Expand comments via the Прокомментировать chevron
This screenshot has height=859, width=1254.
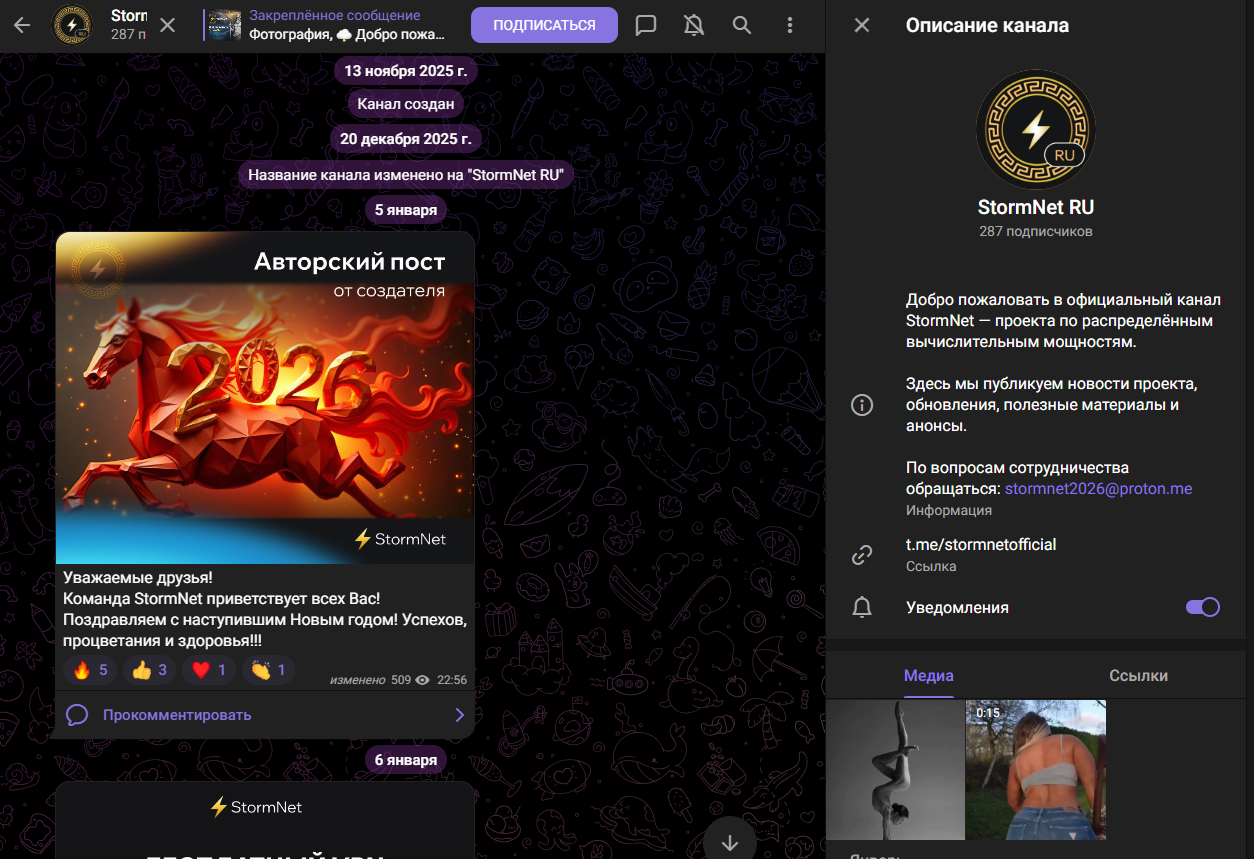click(x=459, y=715)
